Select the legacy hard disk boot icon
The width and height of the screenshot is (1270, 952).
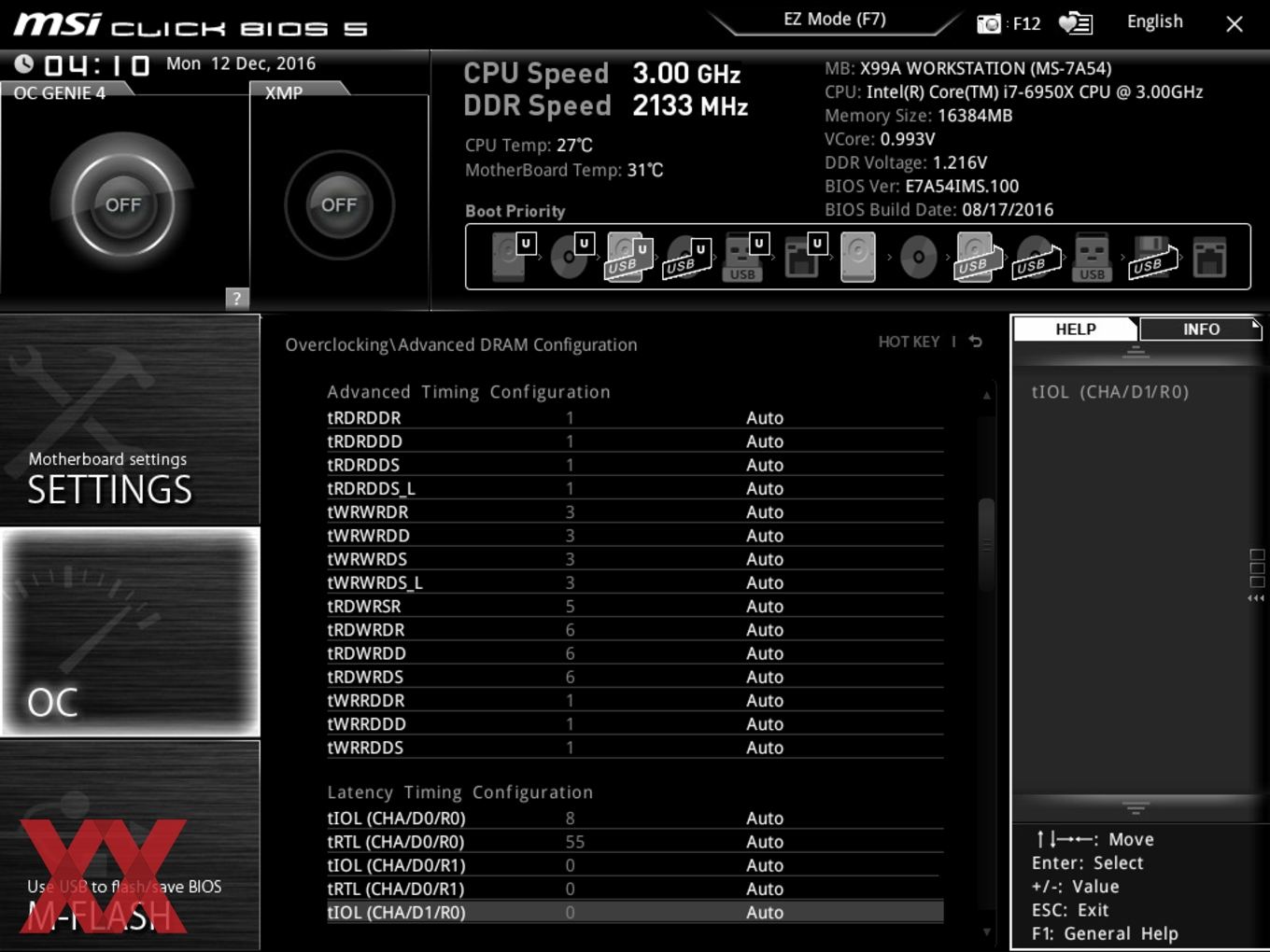pos(858,257)
